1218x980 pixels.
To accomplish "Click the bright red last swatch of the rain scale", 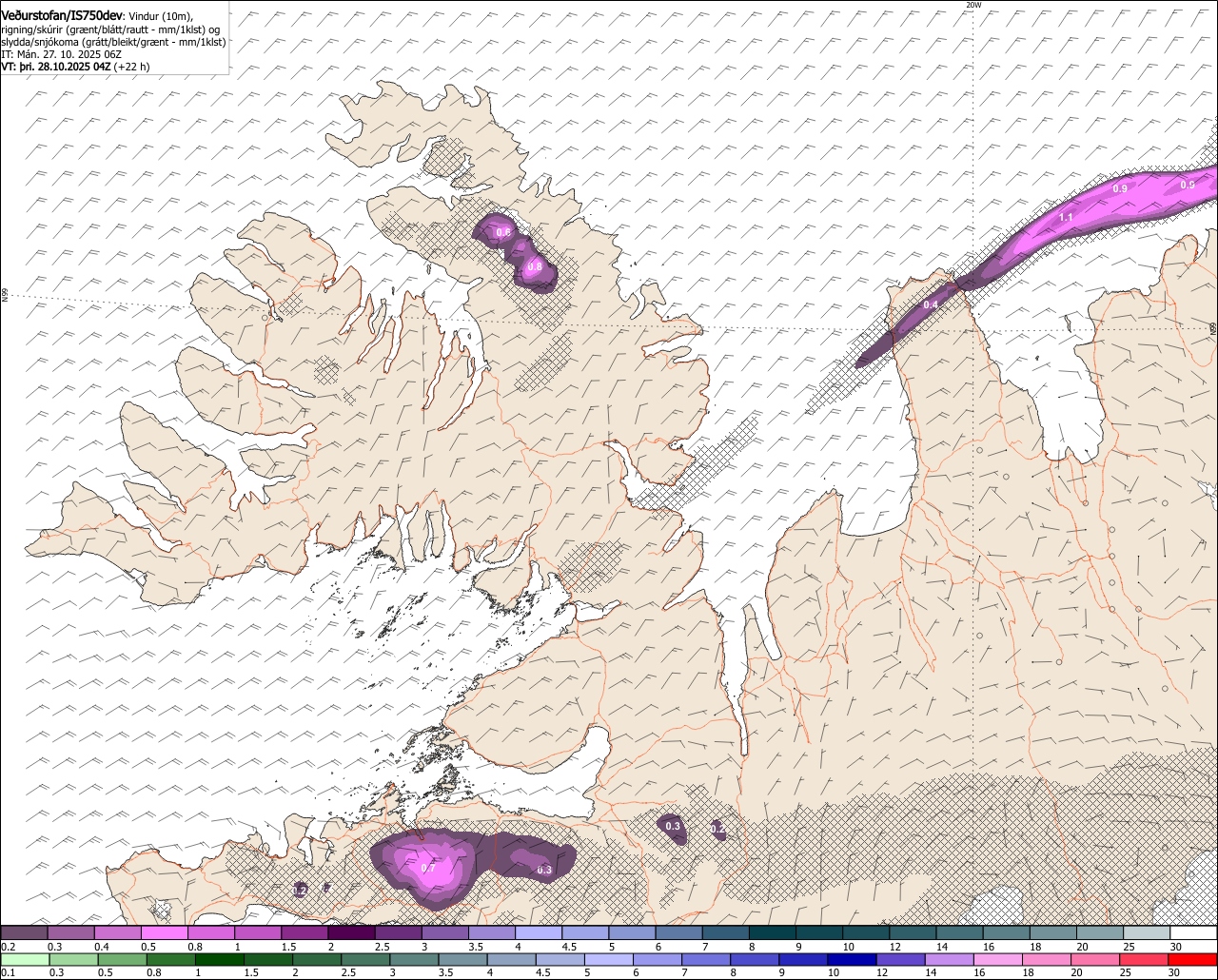I will 1192,959.
